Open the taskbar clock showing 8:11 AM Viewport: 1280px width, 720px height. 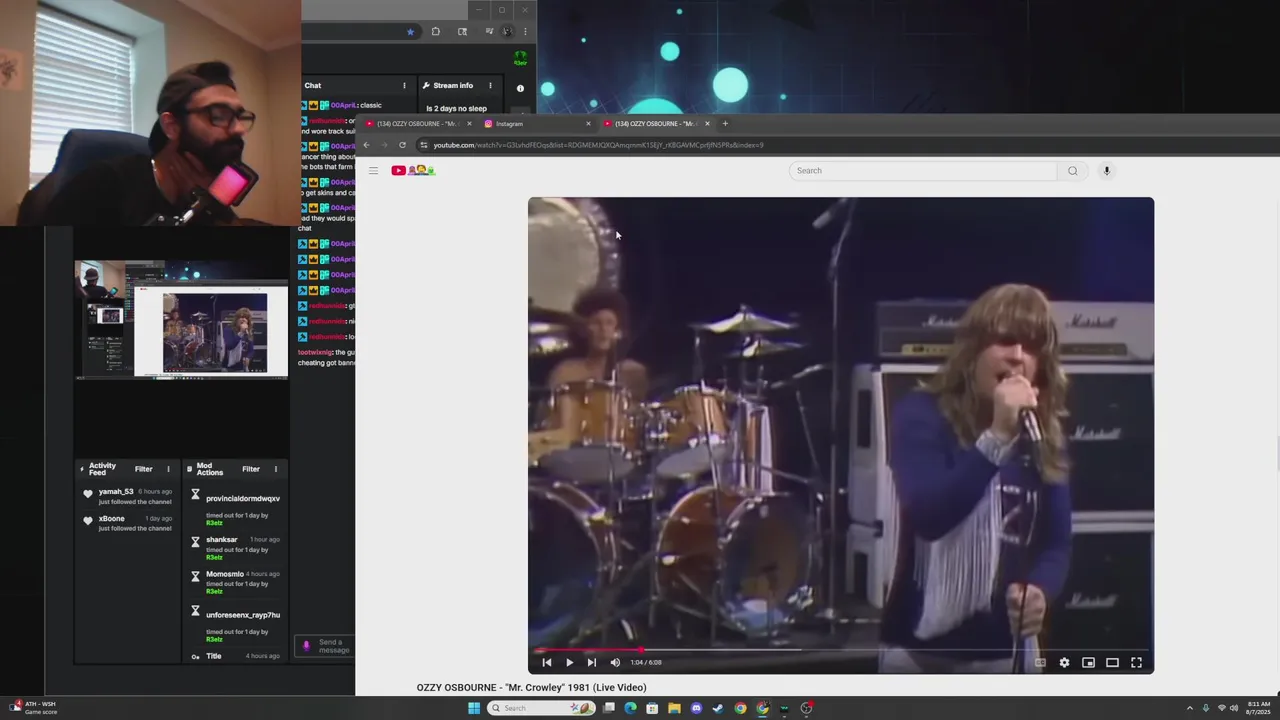(x=1258, y=708)
